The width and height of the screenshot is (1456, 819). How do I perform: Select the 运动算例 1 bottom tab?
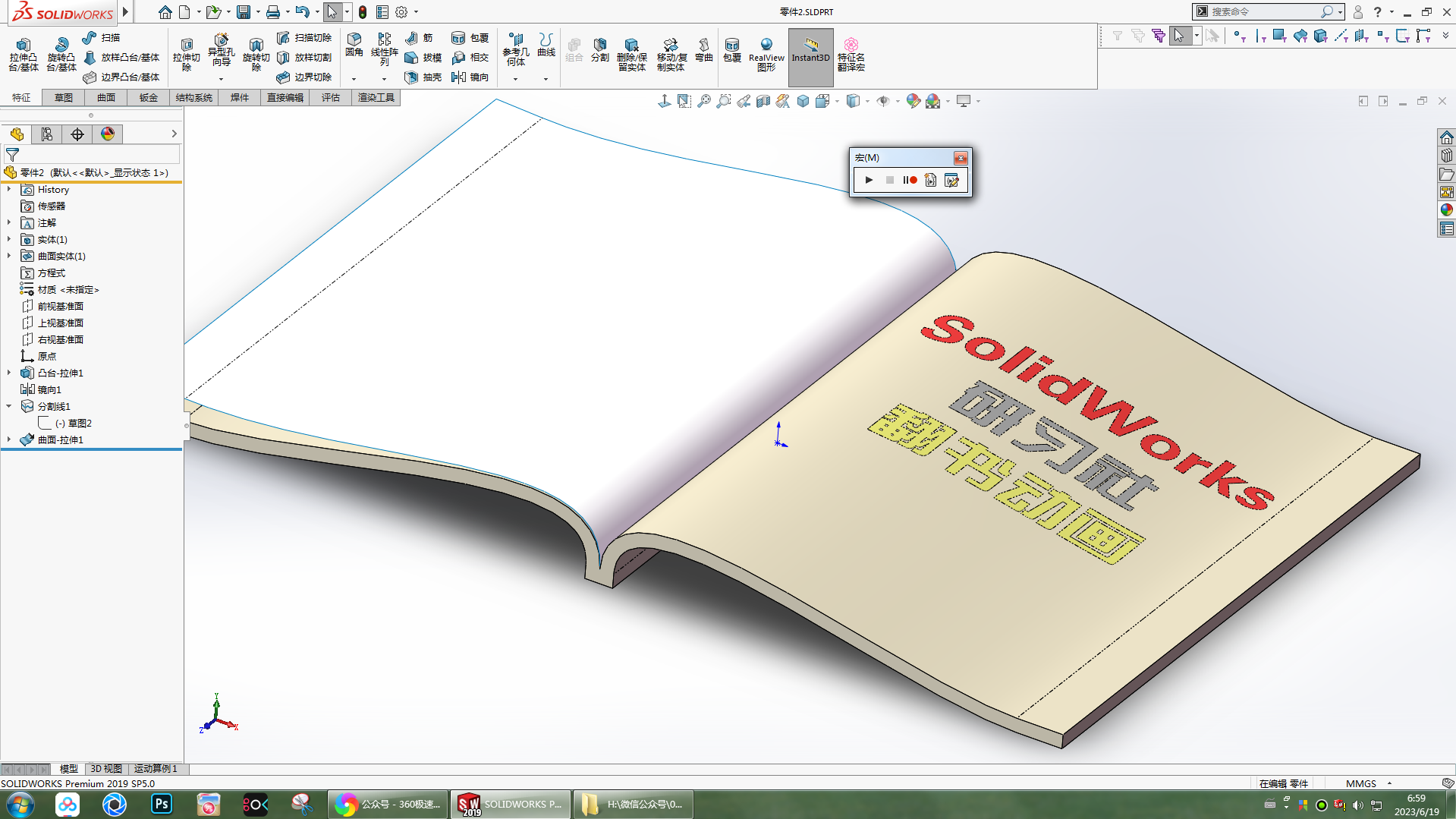pos(156,769)
